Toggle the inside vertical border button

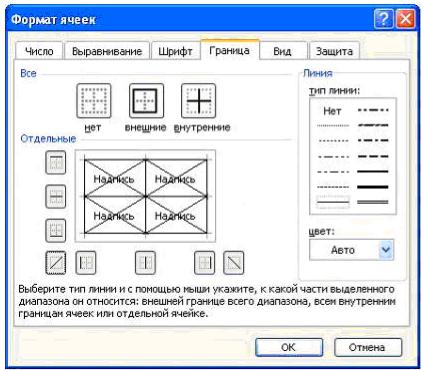click(x=145, y=263)
